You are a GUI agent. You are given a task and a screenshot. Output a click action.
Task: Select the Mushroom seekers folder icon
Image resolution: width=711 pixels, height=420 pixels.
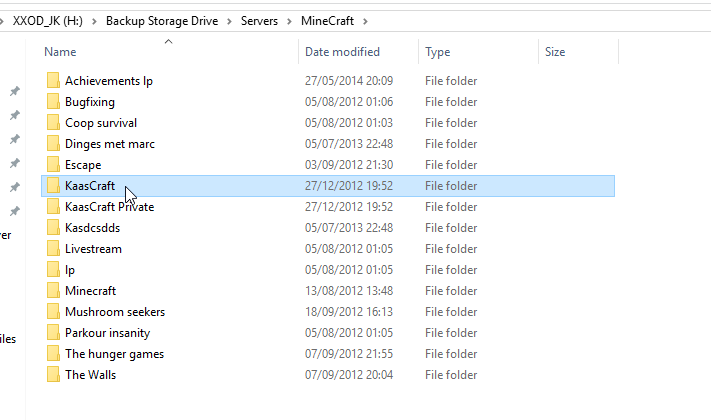(54, 311)
